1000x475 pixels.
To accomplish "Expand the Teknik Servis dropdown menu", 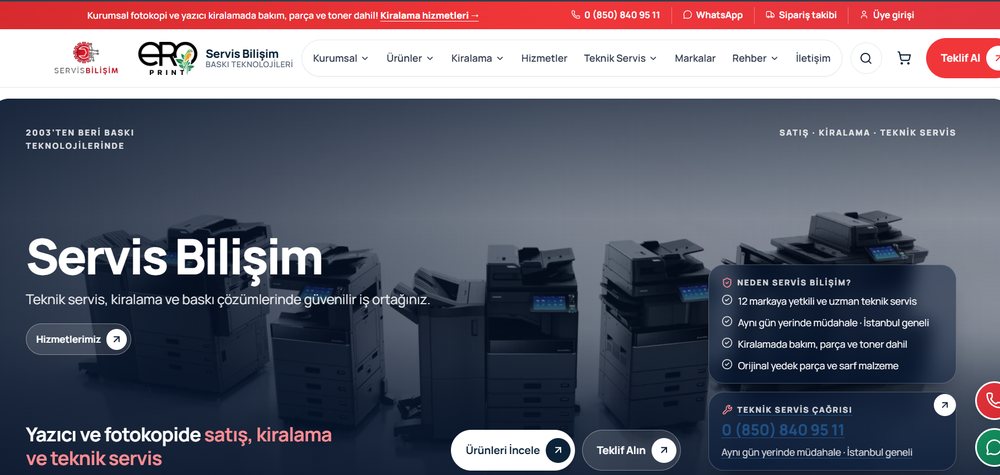I will point(620,58).
